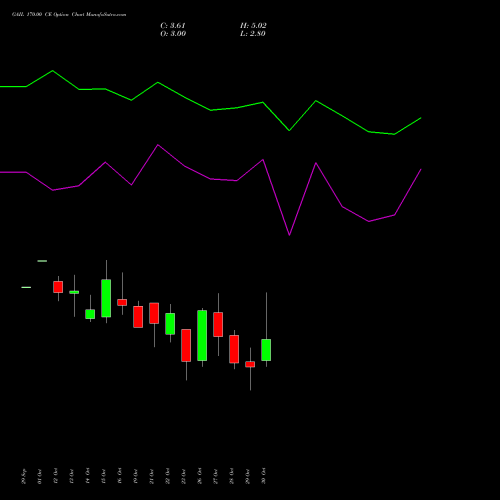Click the tall green candlestick above 26 Oct
500x500 pixels.
coord(202,335)
